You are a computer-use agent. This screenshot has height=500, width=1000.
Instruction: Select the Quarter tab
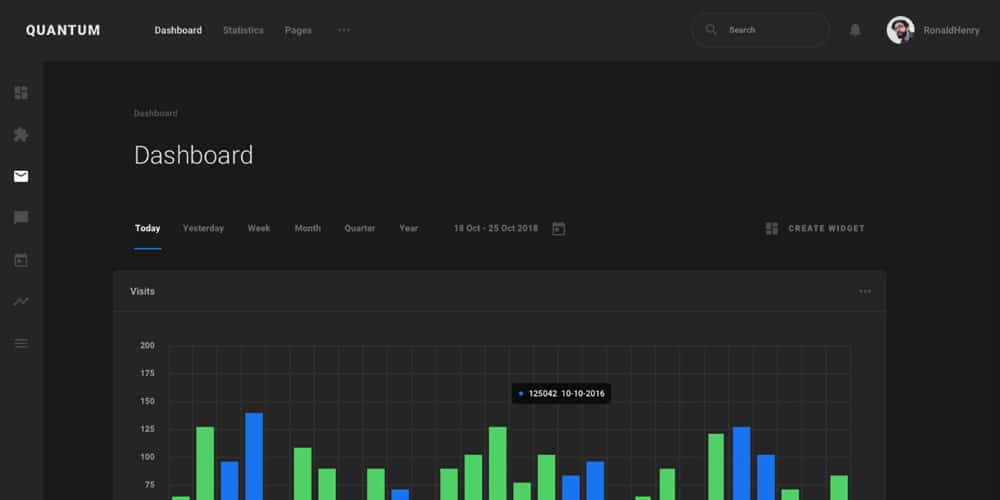click(x=360, y=228)
